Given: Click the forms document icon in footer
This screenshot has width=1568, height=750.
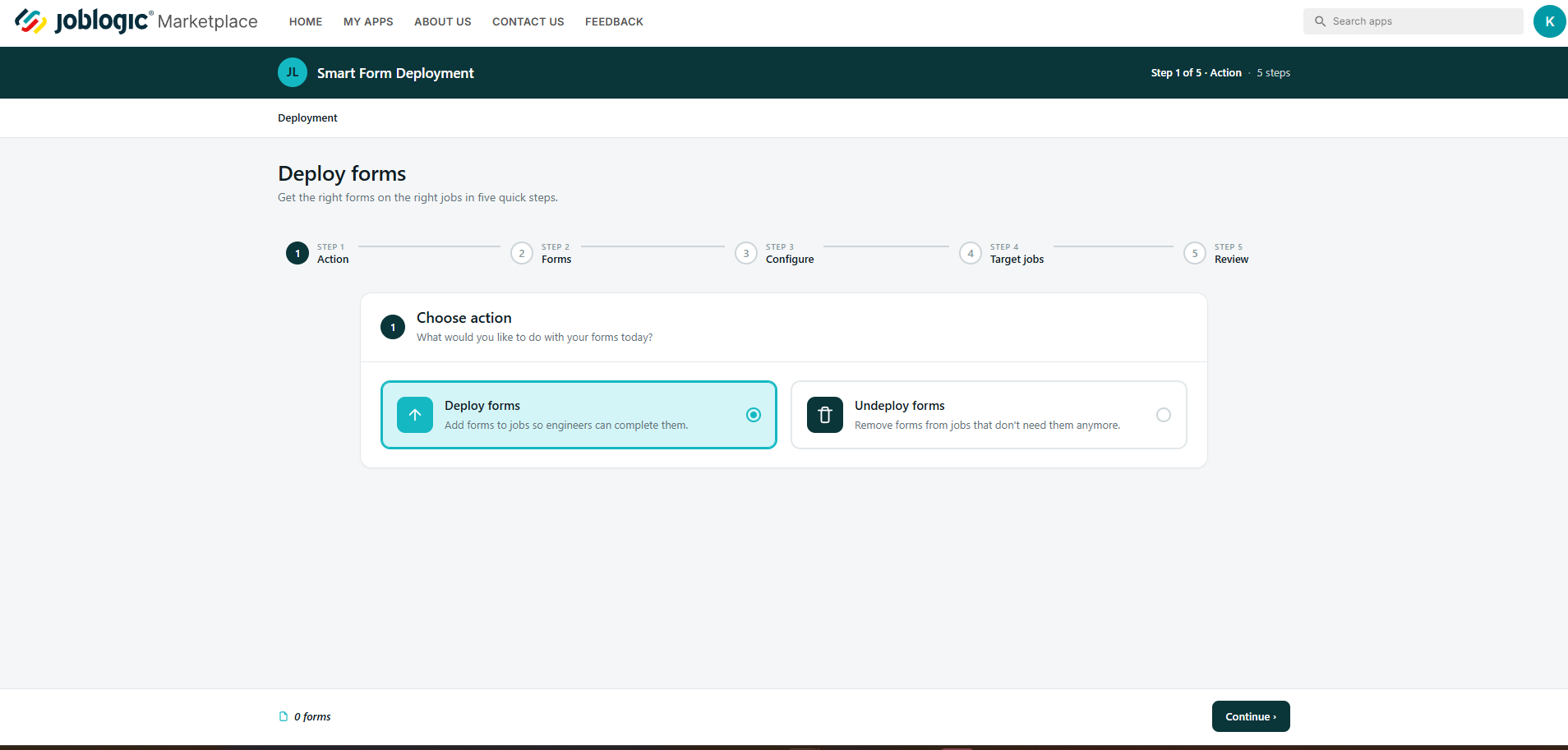Looking at the screenshot, I should click(x=284, y=716).
